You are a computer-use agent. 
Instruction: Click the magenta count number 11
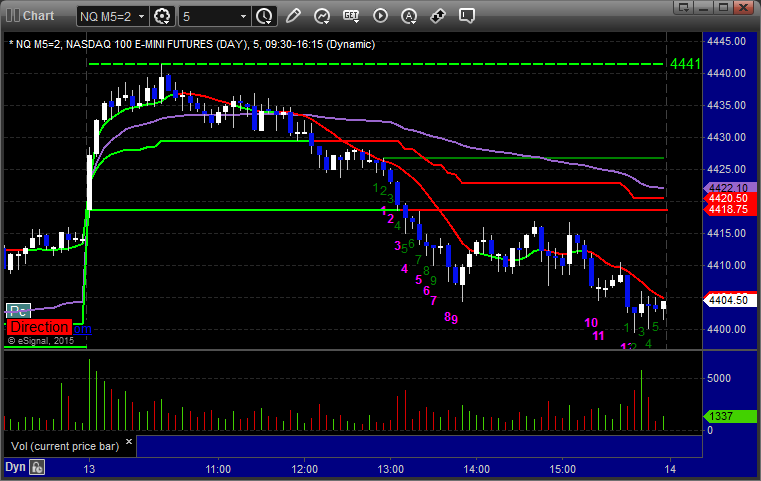tap(598, 335)
